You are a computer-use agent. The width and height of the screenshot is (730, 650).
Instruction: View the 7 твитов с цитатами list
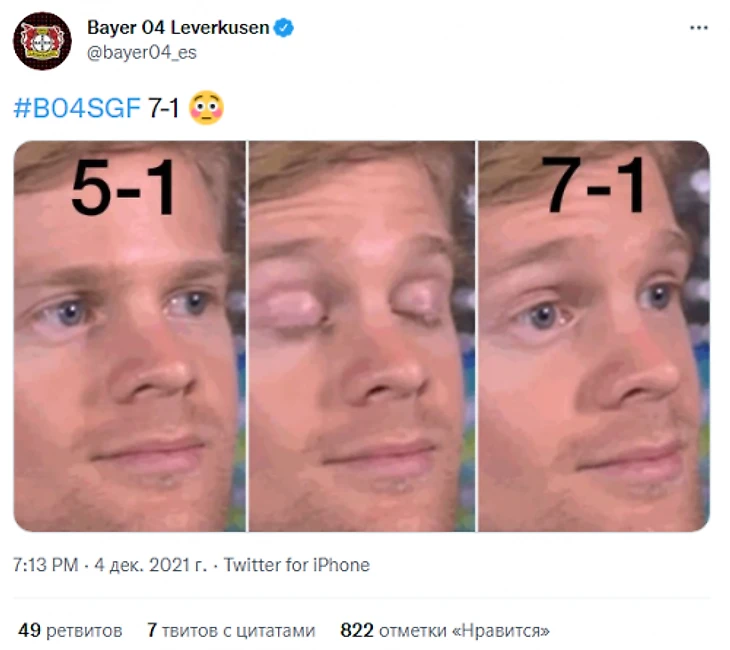click(231, 631)
